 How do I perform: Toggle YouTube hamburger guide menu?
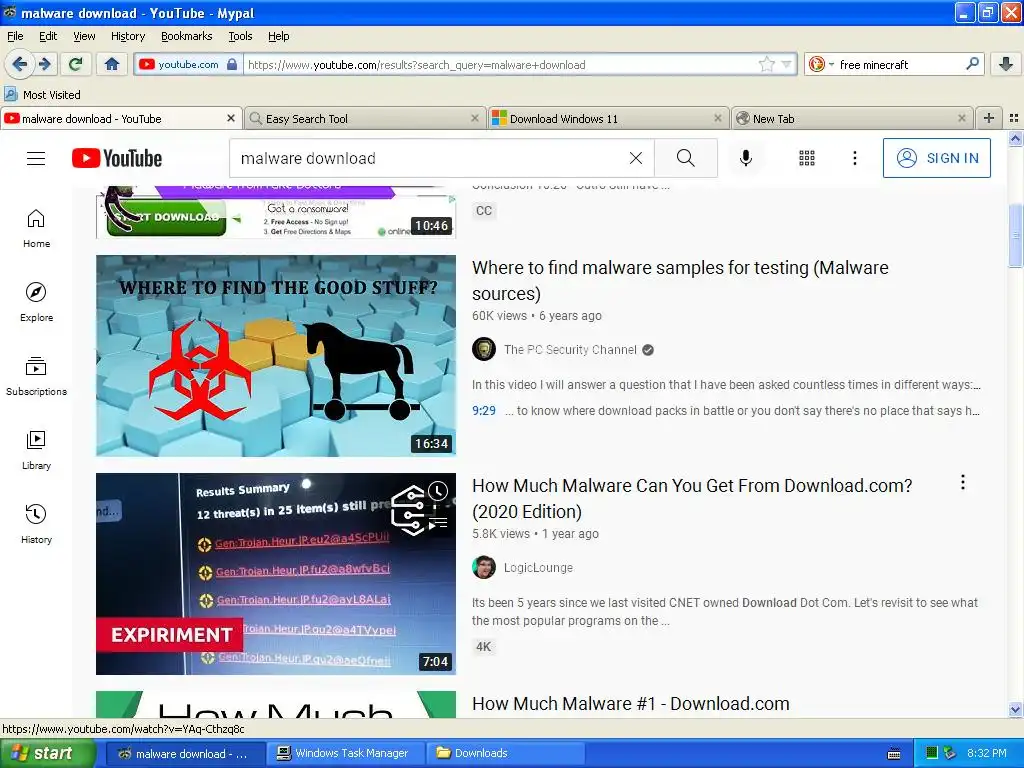pos(36,158)
